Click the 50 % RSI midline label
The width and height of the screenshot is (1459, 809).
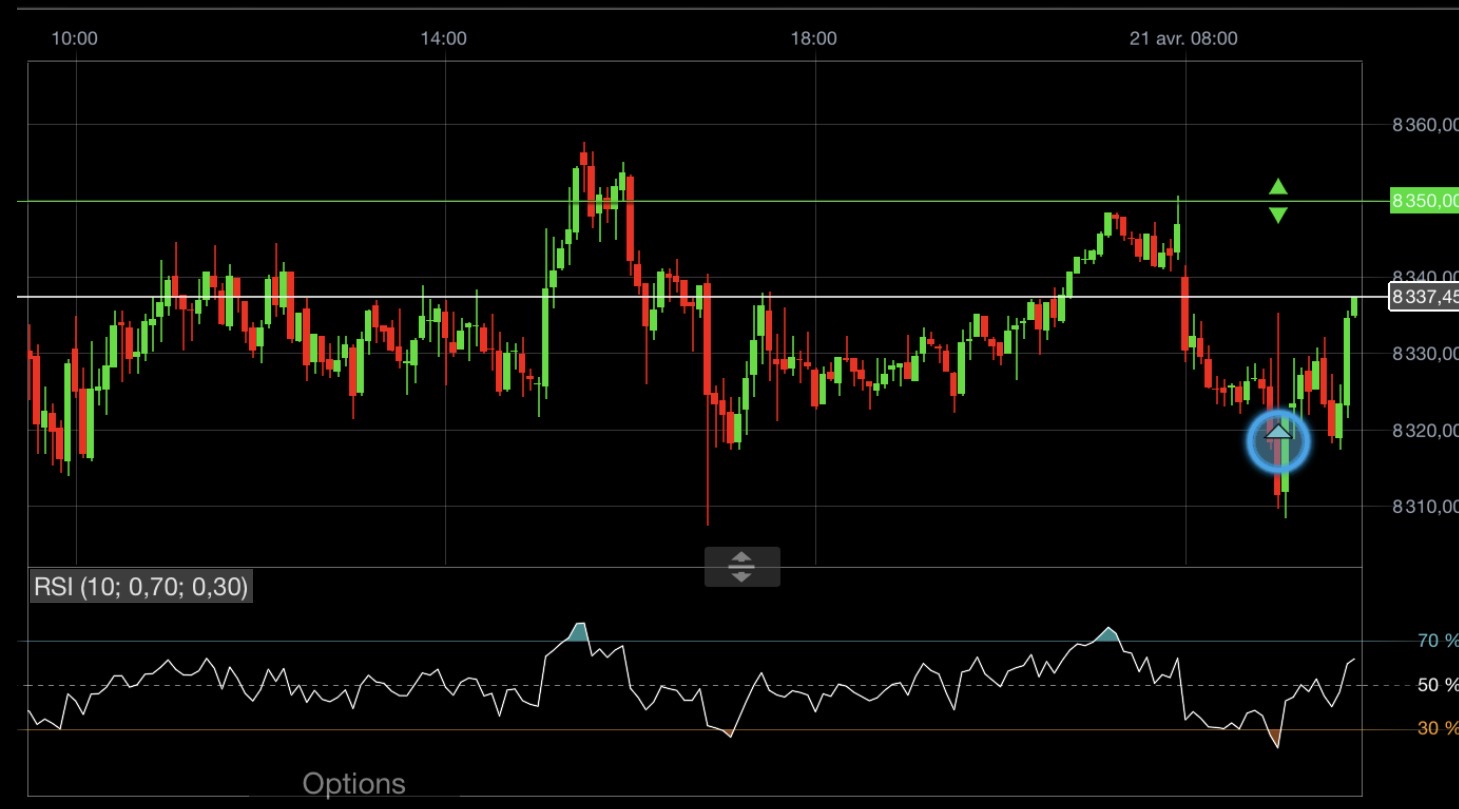pos(1438,685)
